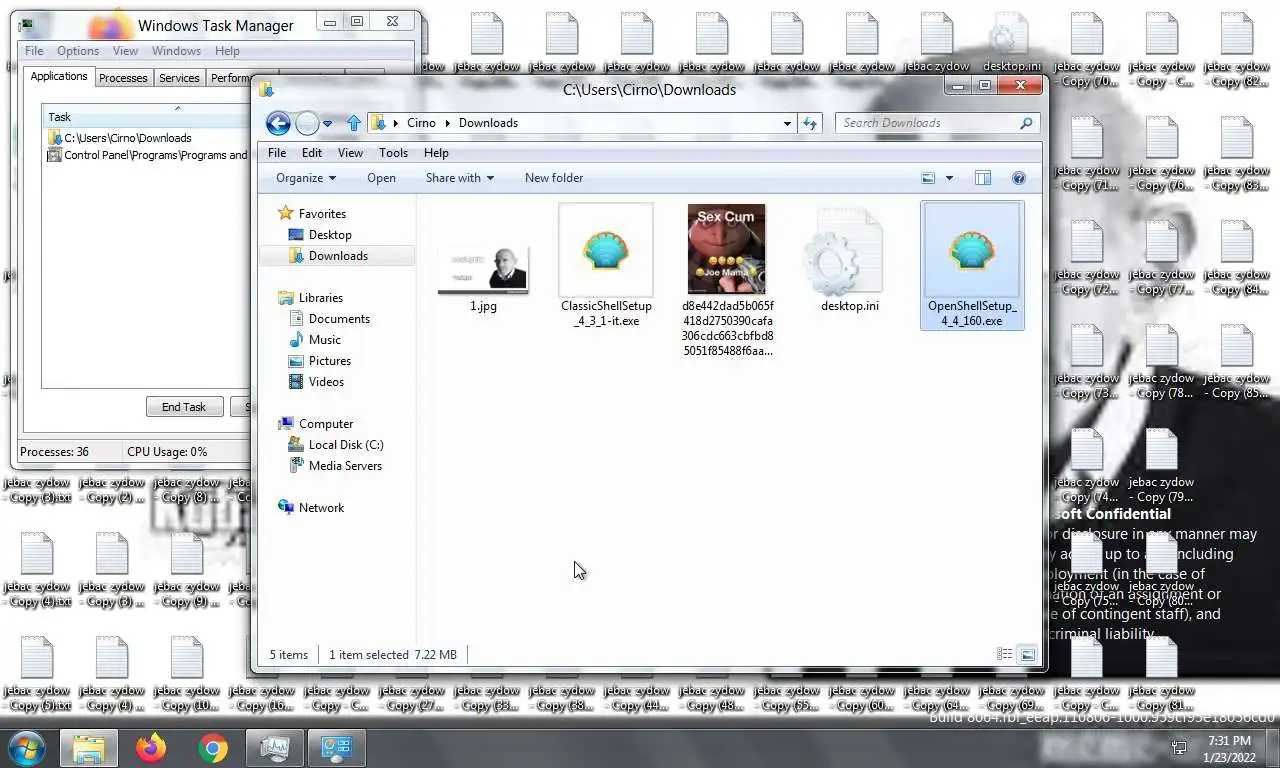Open the recent locations dropdown arrow

(327, 124)
